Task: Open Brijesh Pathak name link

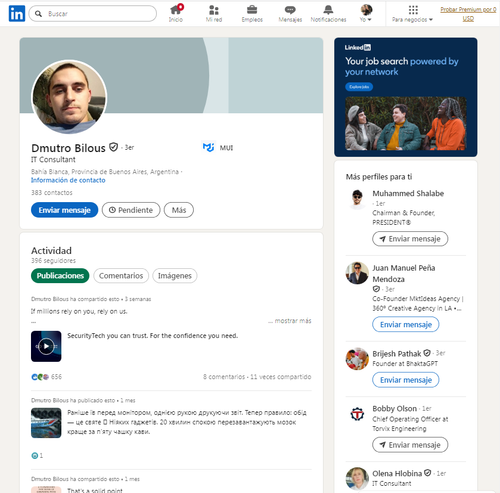Action: pos(397,354)
